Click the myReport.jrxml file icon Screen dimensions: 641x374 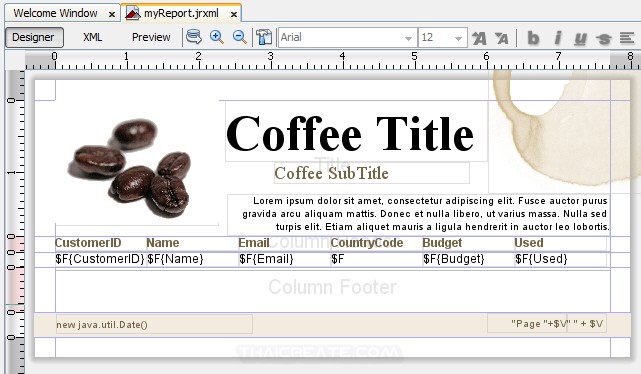(132, 13)
